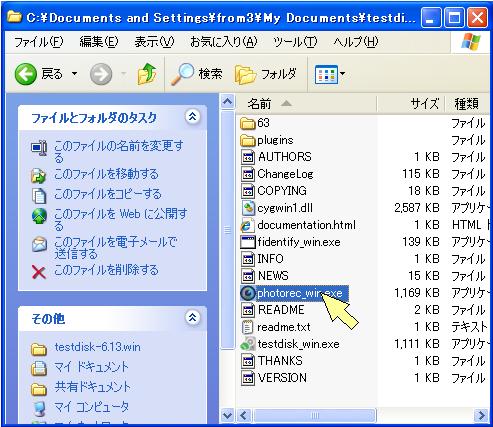Open the ファイル(F) menu
Screen dimensions: 493x427
click(38, 42)
